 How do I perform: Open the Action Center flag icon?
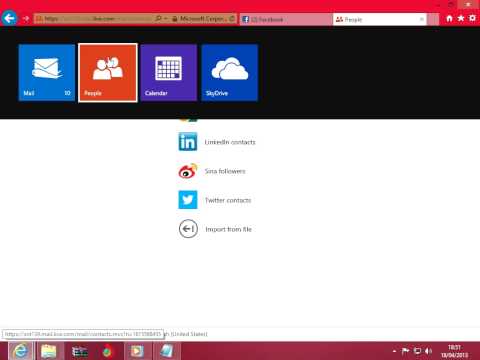pos(405,351)
